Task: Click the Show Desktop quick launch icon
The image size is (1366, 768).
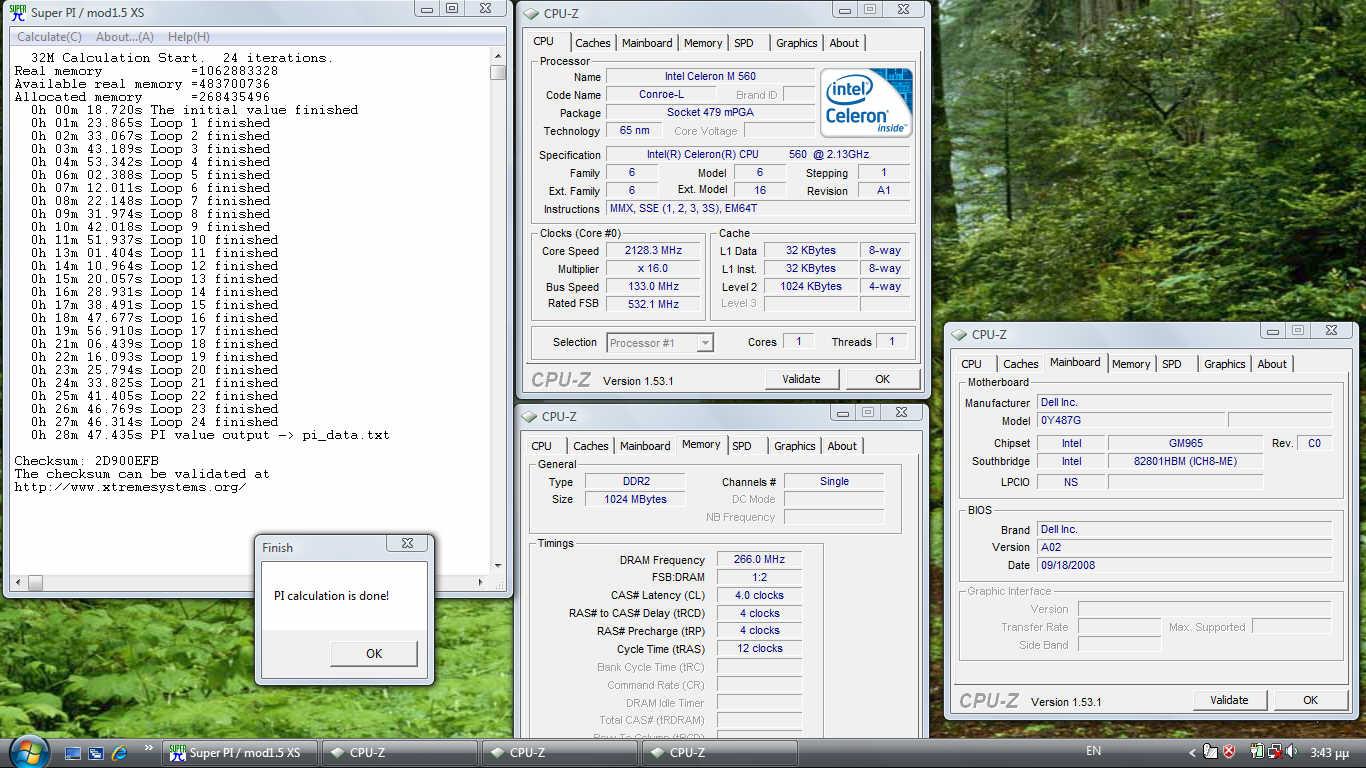Action: tap(73, 753)
